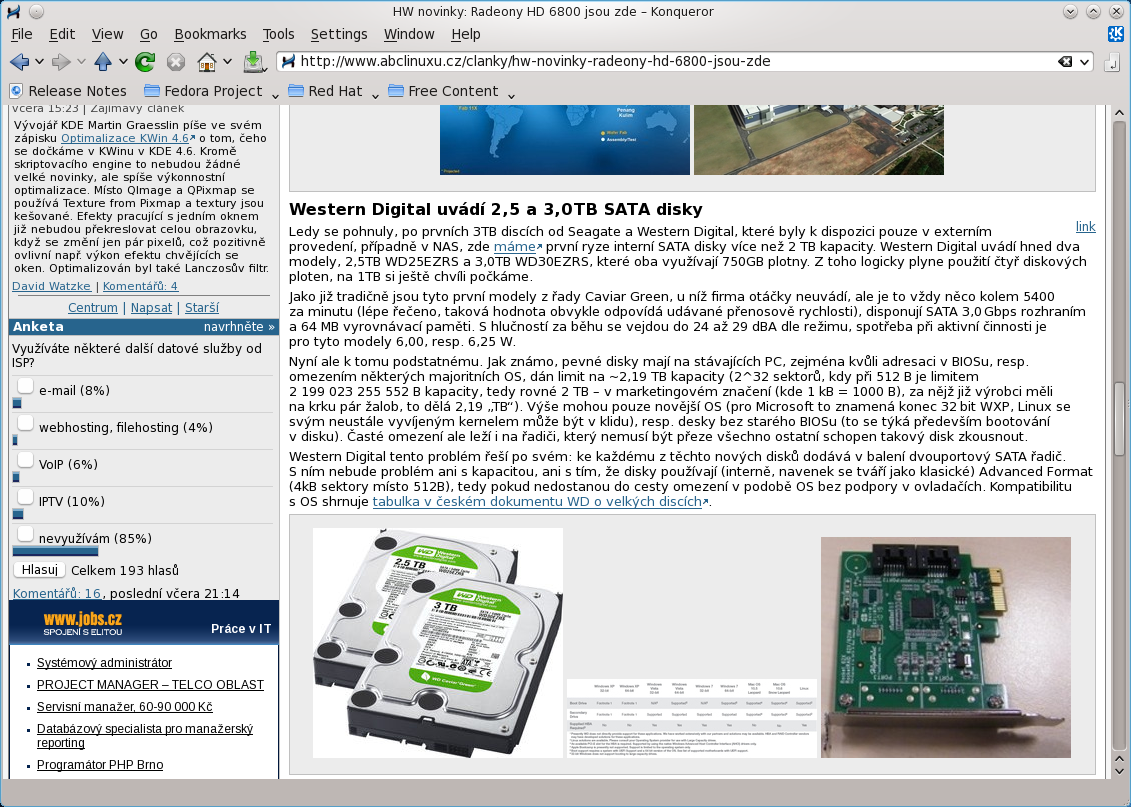Open the Tools menu
This screenshot has height=807, width=1131.
(x=278, y=34)
